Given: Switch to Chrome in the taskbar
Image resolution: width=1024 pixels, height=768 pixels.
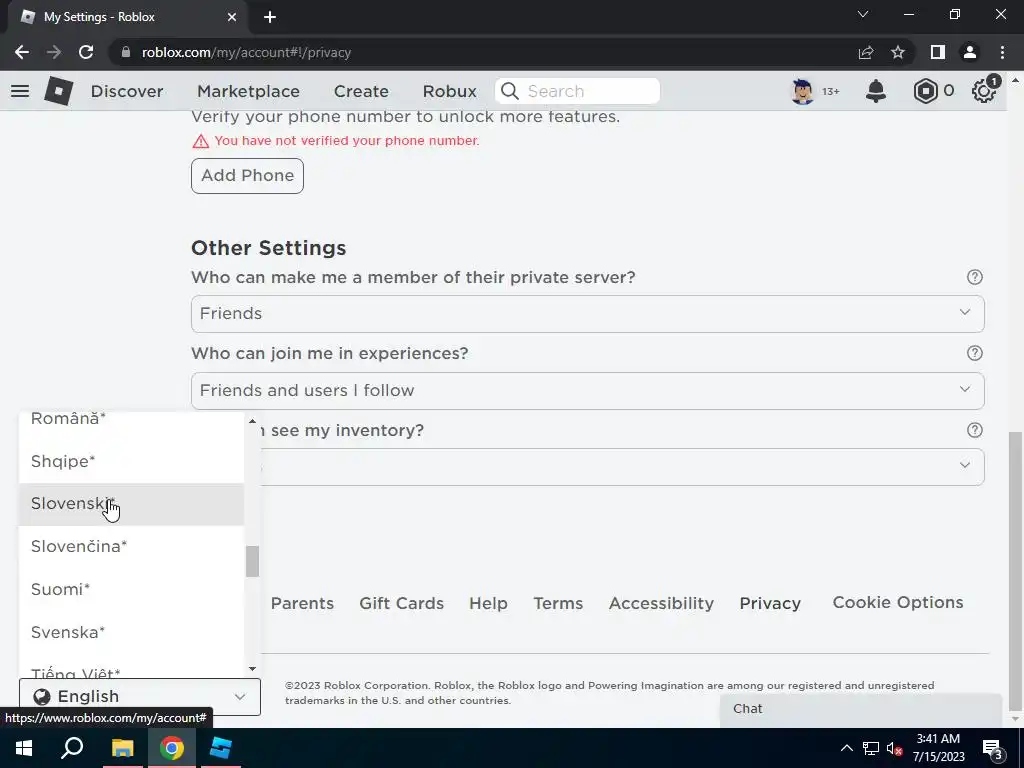Looking at the screenshot, I should 172,748.
